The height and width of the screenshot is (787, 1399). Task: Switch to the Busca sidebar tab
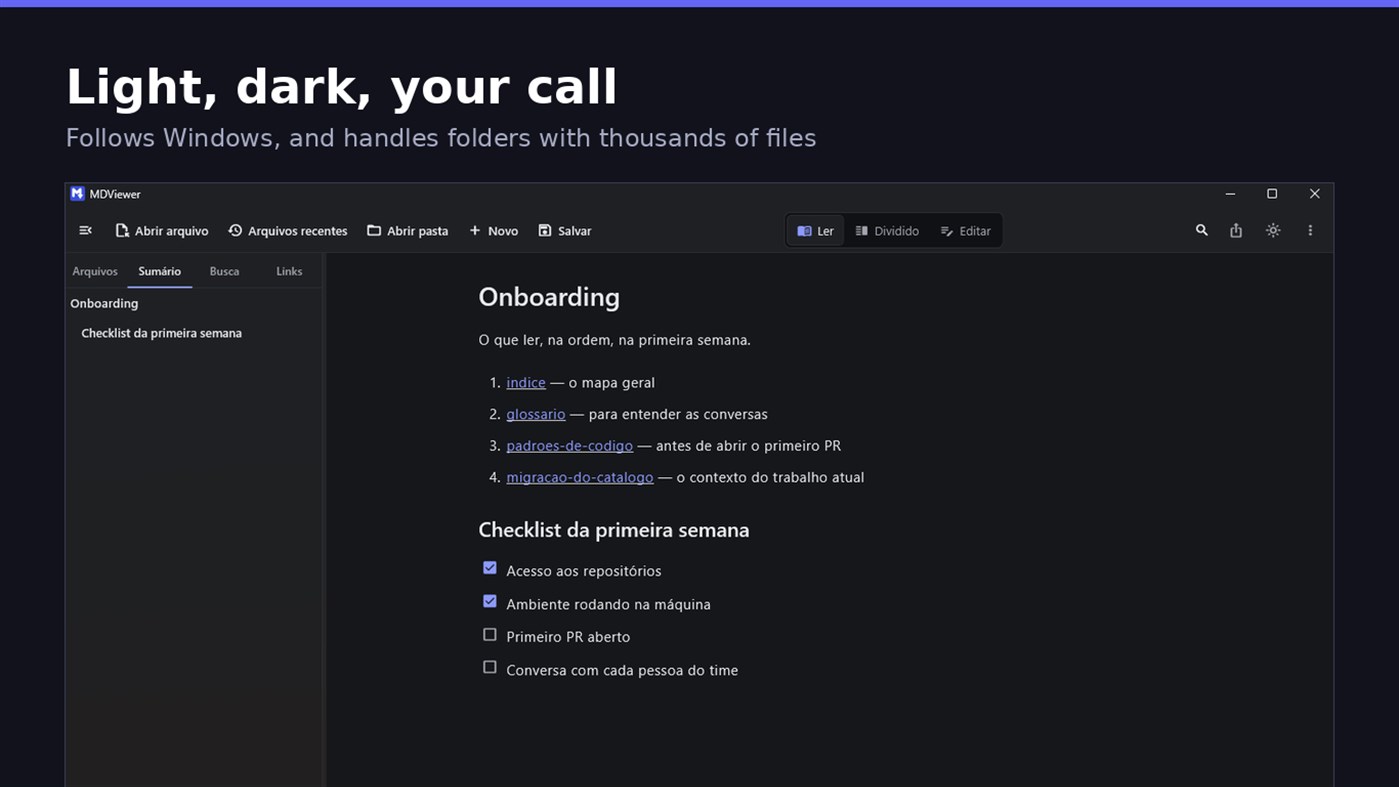(x=224, y=271)
